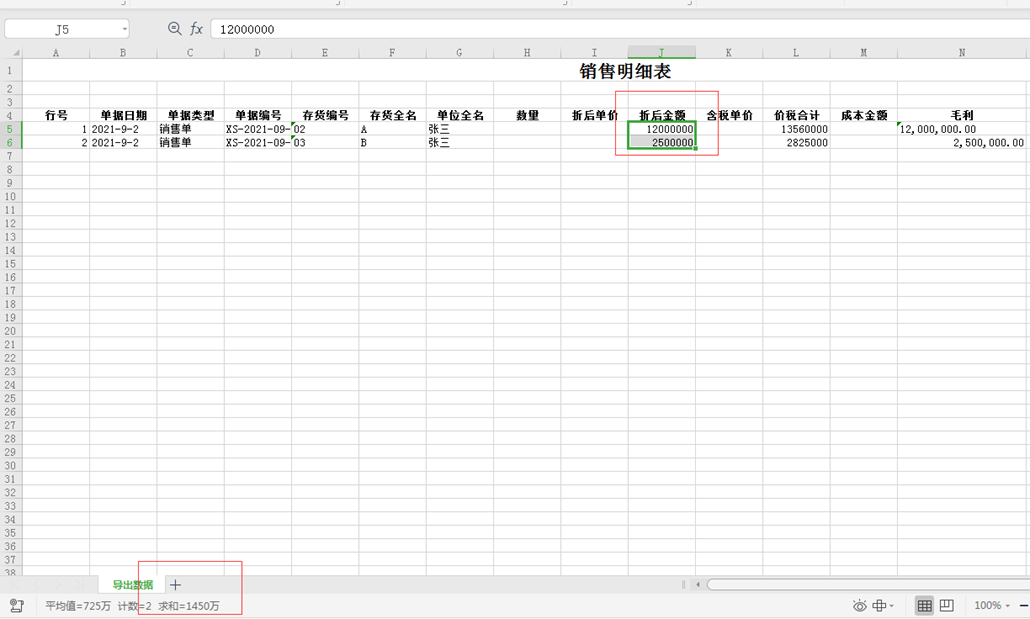This screenshot has width=1030, height=619.
Task: Select cell with value 13560000
Action: point(797,129)
